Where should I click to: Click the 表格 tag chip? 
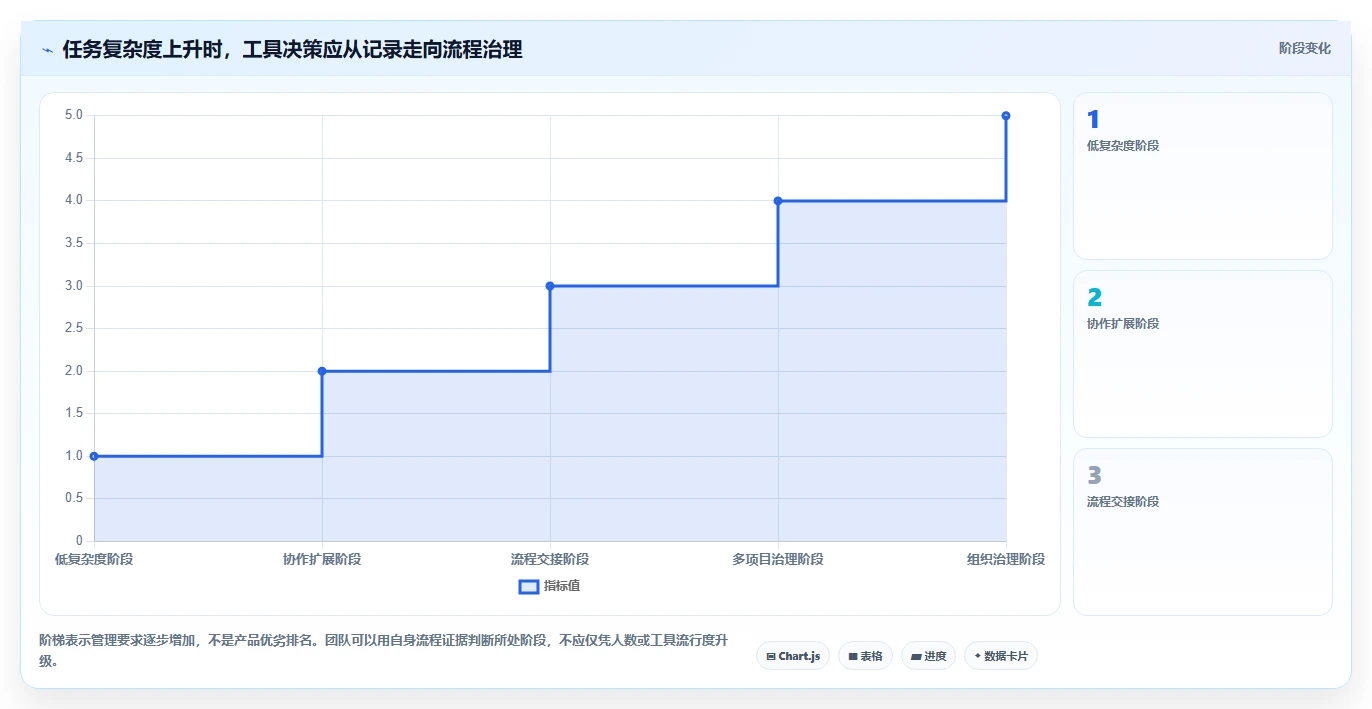click(x=865, y=656)
